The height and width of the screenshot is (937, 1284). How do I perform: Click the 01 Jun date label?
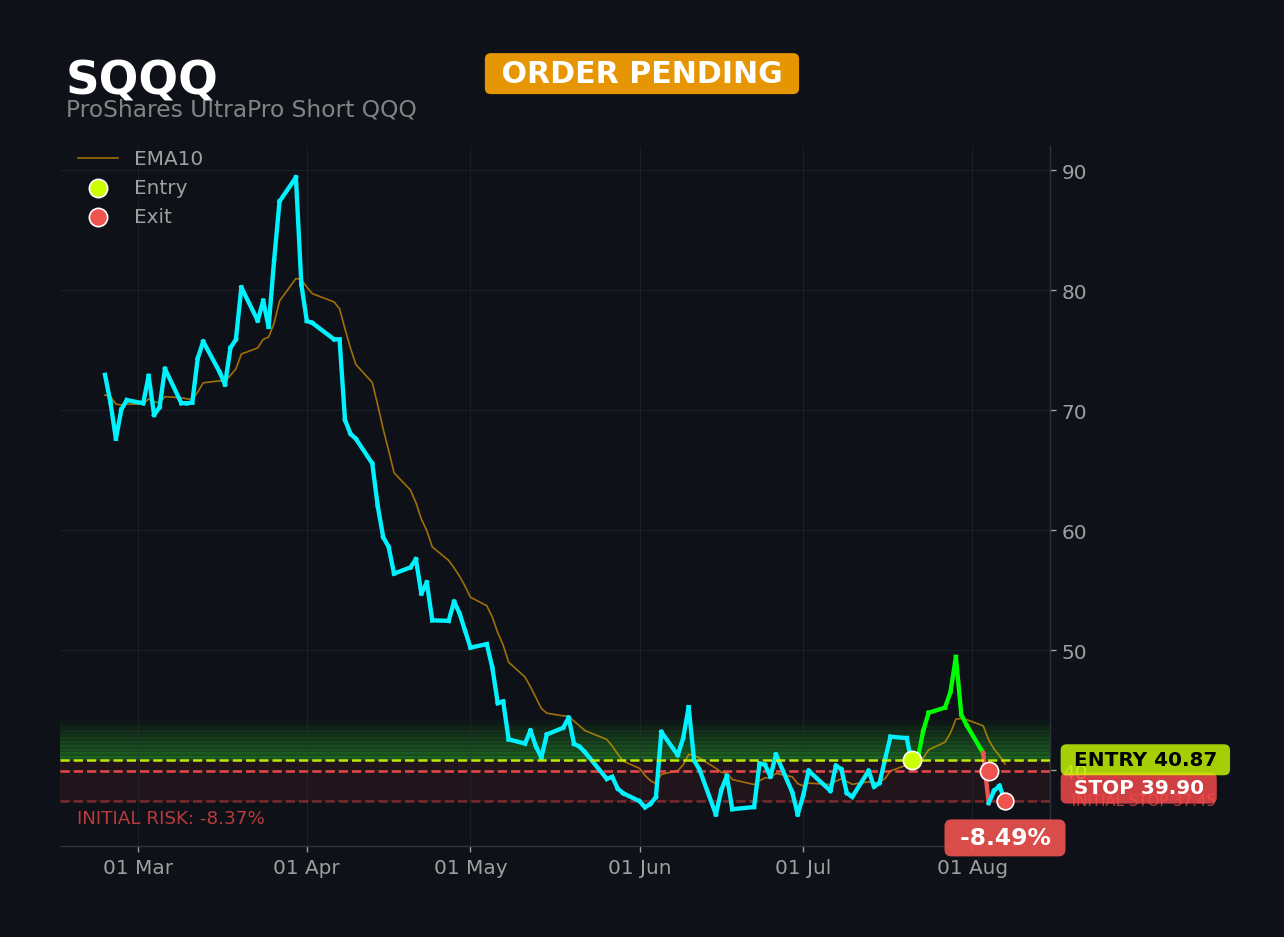[x=640, y=868]
